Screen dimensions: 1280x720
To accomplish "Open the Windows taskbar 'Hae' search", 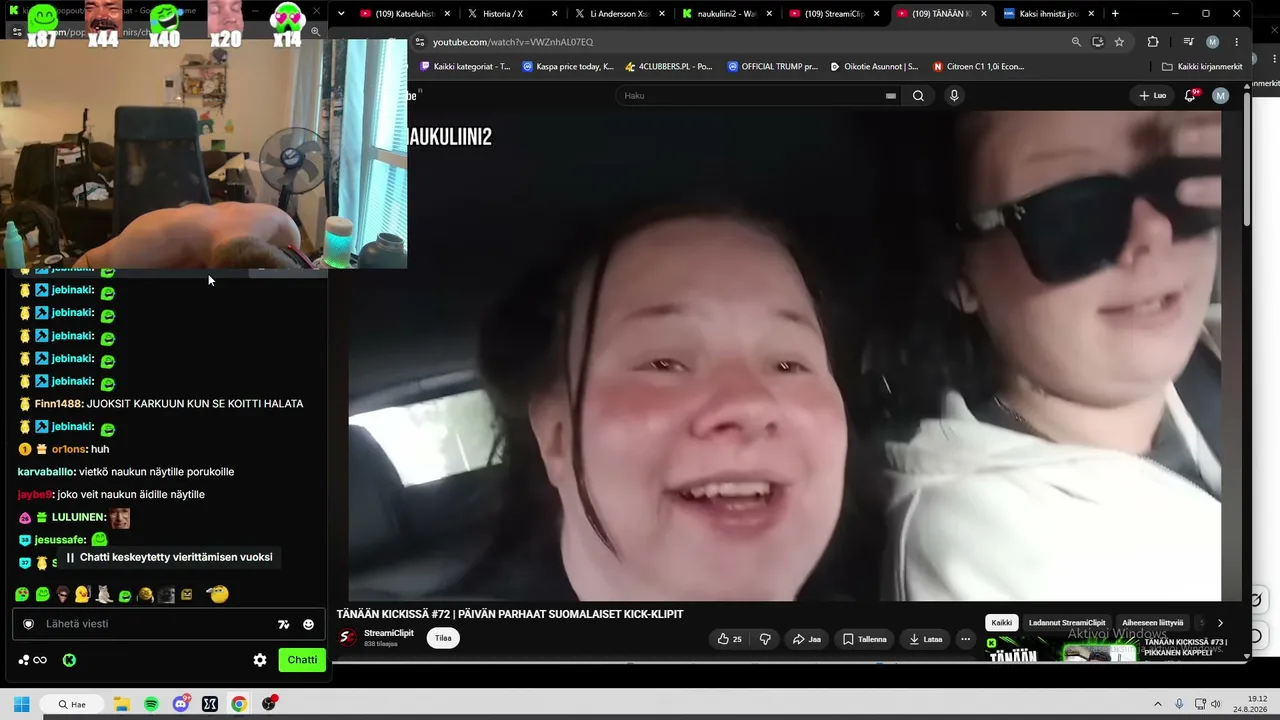I will (72, 704).
